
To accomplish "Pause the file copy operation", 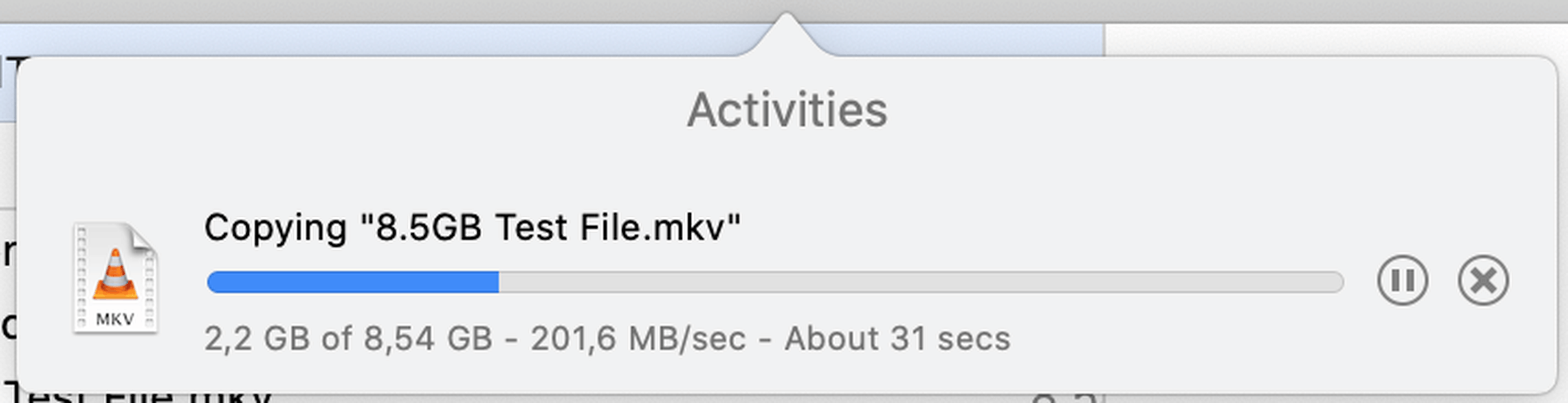I will (1402, 280).
